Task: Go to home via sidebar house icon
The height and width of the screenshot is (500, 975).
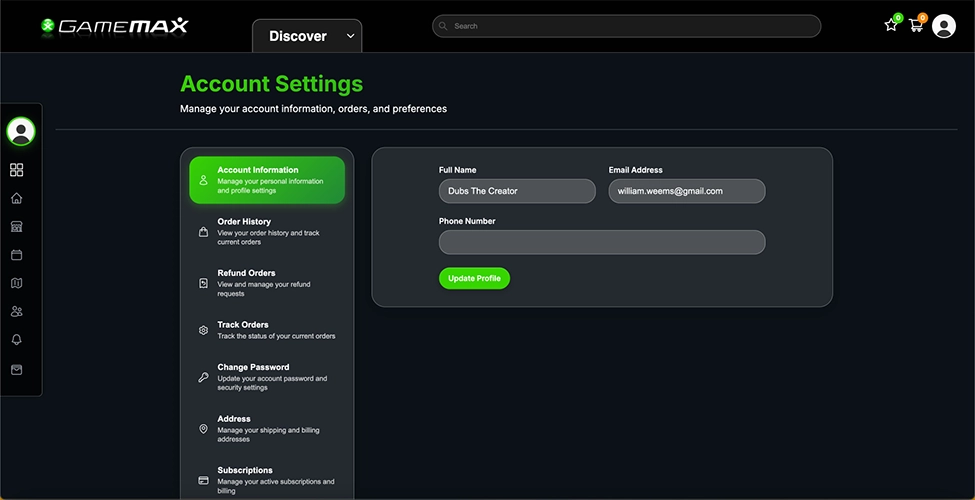Action: pyautogui.click(x=16, y=198)
